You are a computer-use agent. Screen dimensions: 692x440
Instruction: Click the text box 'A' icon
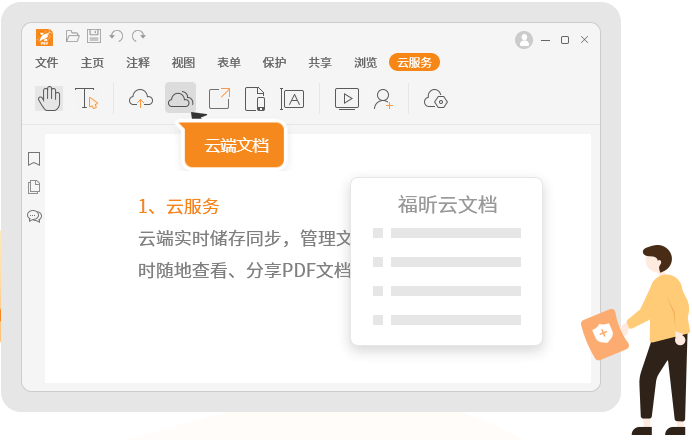point(292,99)
